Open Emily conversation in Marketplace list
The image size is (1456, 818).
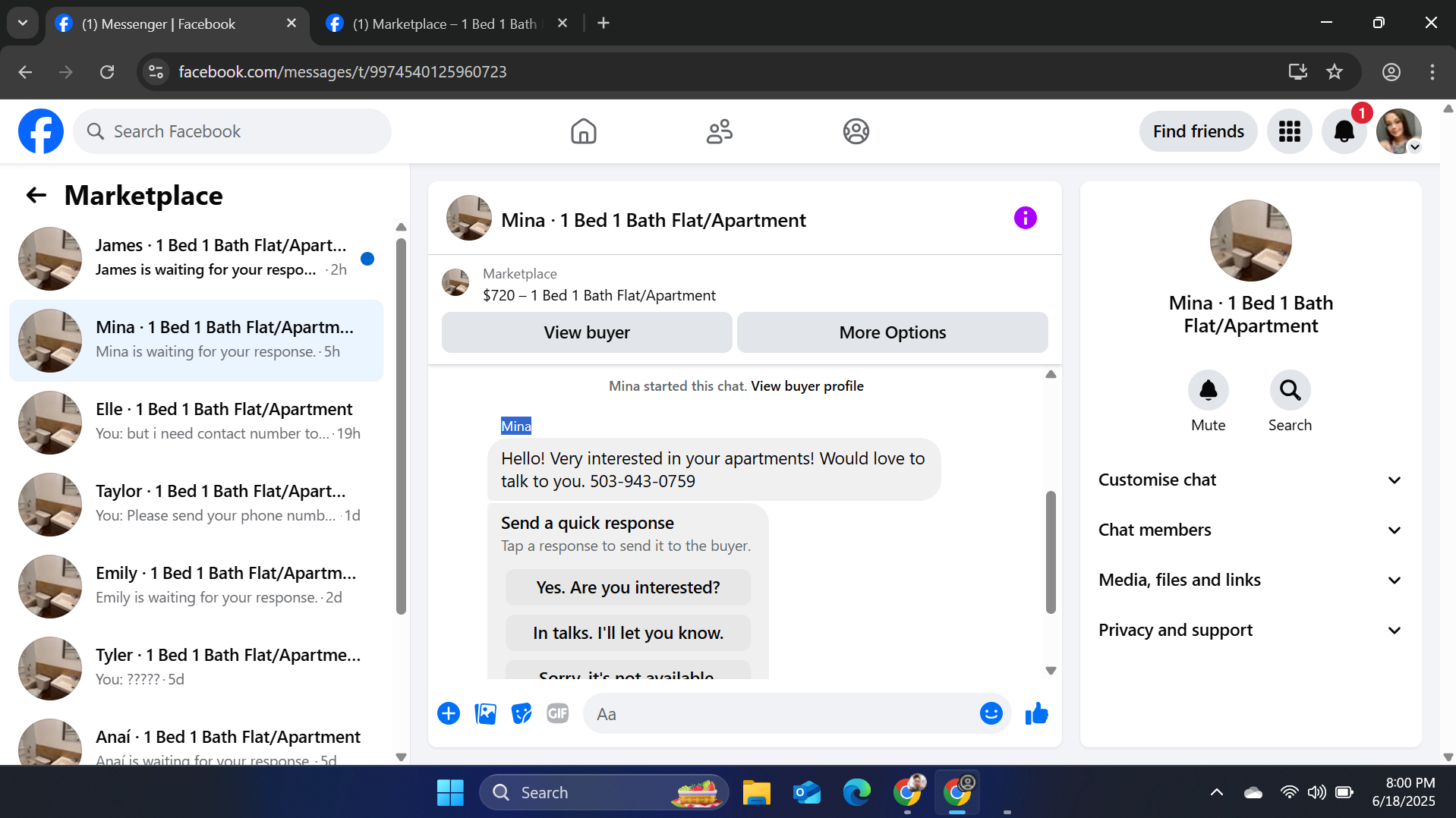196,587
